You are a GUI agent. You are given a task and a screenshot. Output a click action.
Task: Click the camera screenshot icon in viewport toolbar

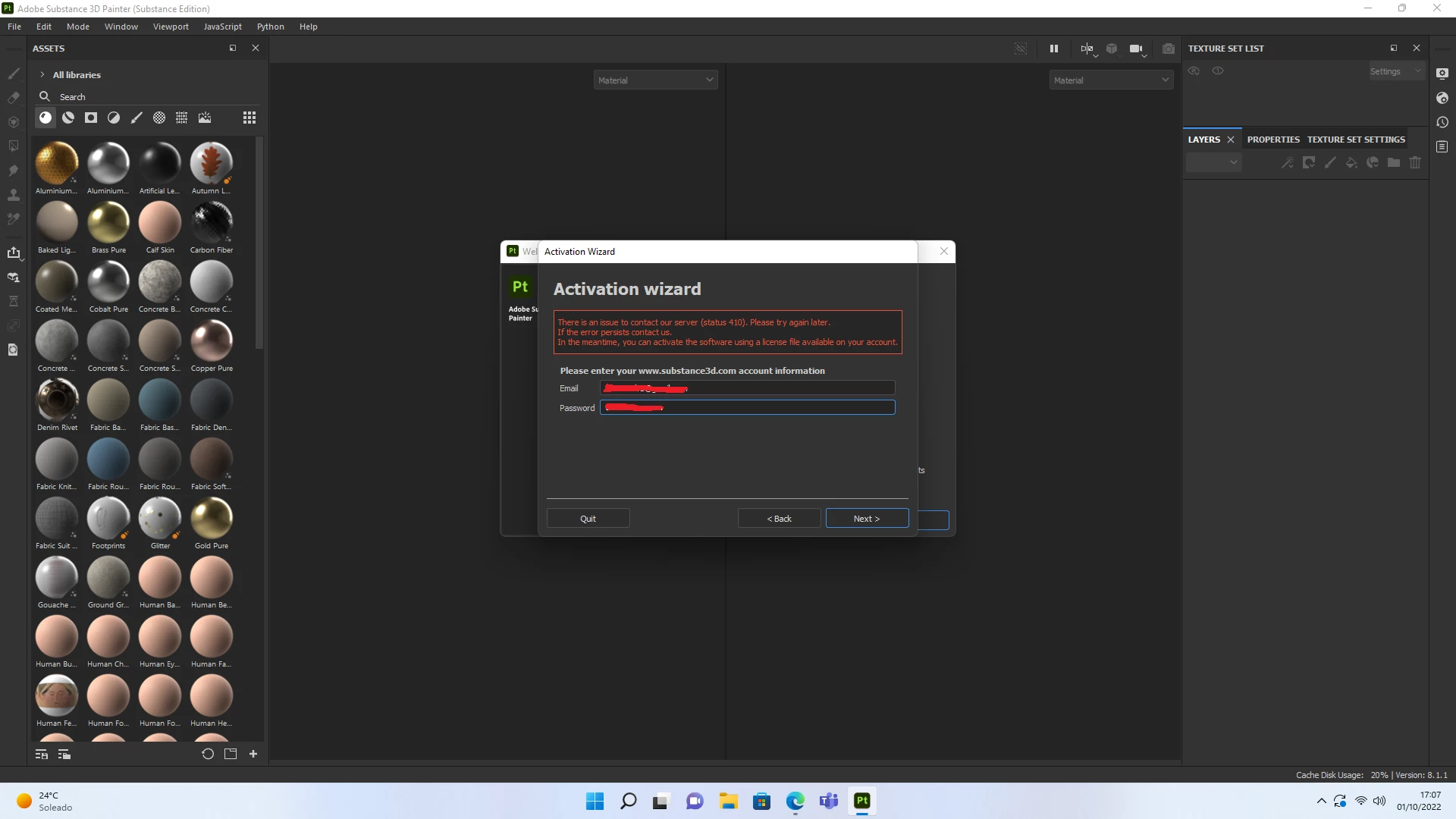click(1169, 49)
